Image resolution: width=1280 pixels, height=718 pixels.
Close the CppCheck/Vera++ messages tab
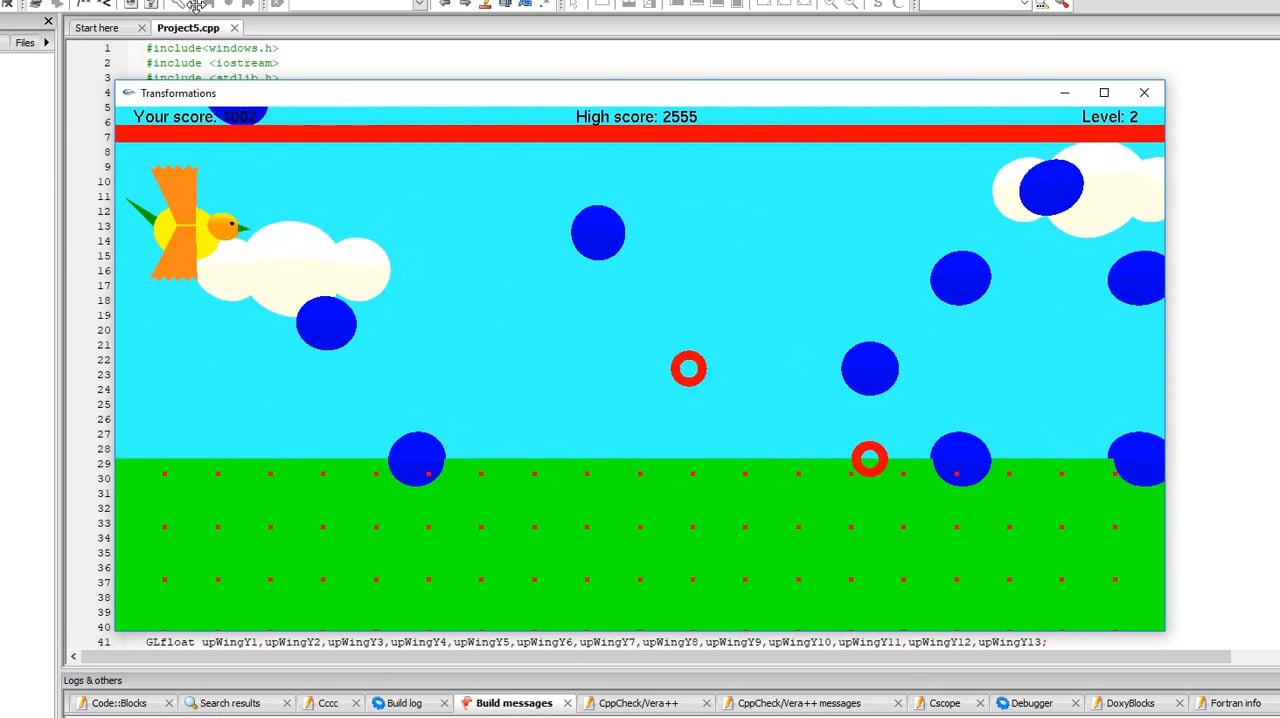898,703
